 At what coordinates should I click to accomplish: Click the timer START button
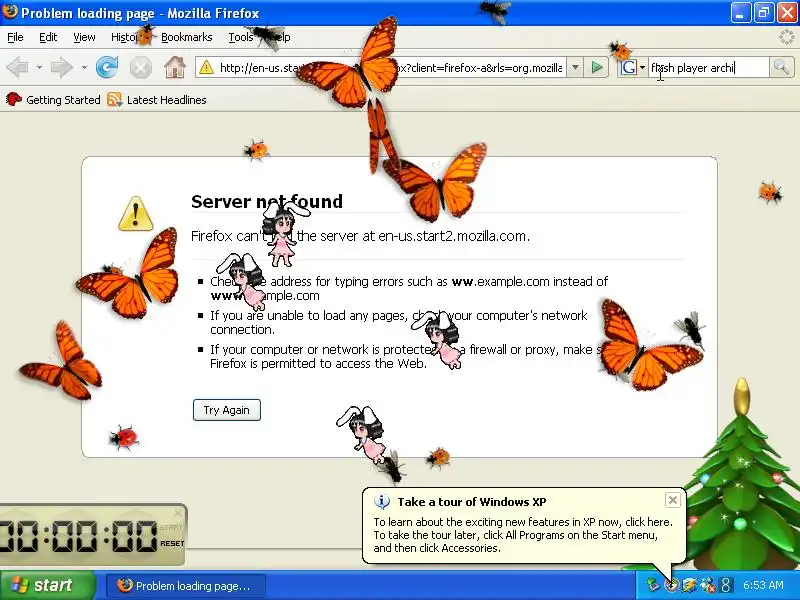(171, 528)
